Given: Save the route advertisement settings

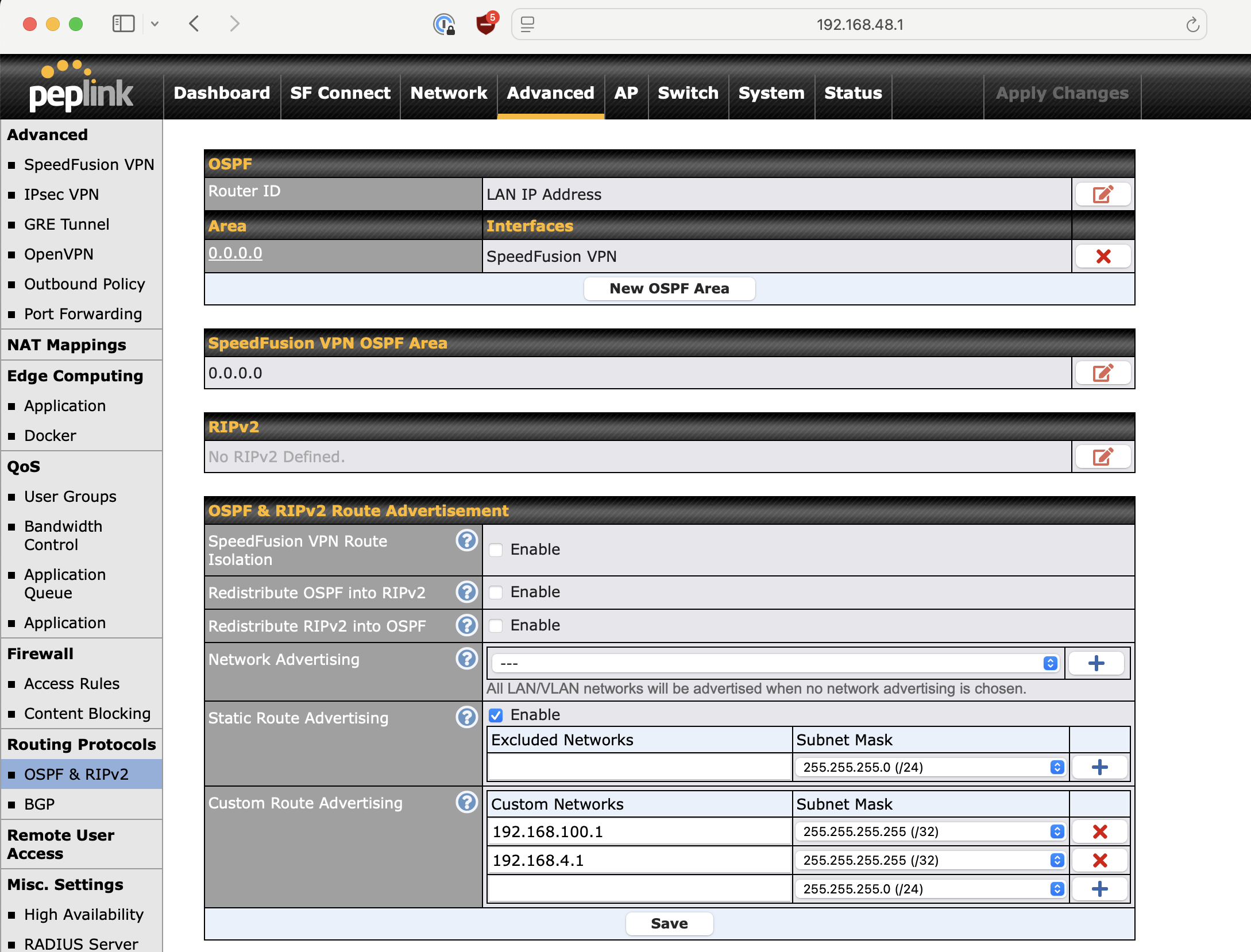Looking at the screenshot, I should [669, 923].
